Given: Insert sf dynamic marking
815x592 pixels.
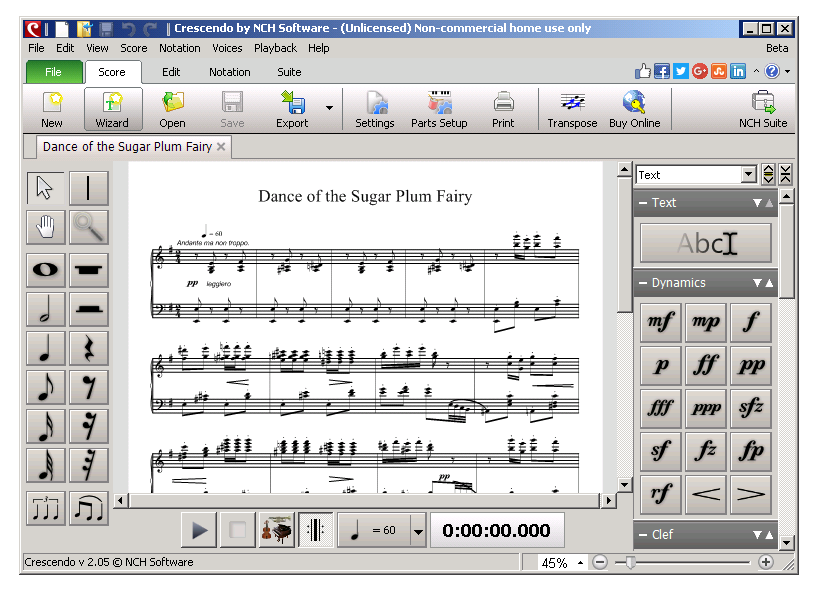Looking at the screenshot, I should (x=661, y=451).
